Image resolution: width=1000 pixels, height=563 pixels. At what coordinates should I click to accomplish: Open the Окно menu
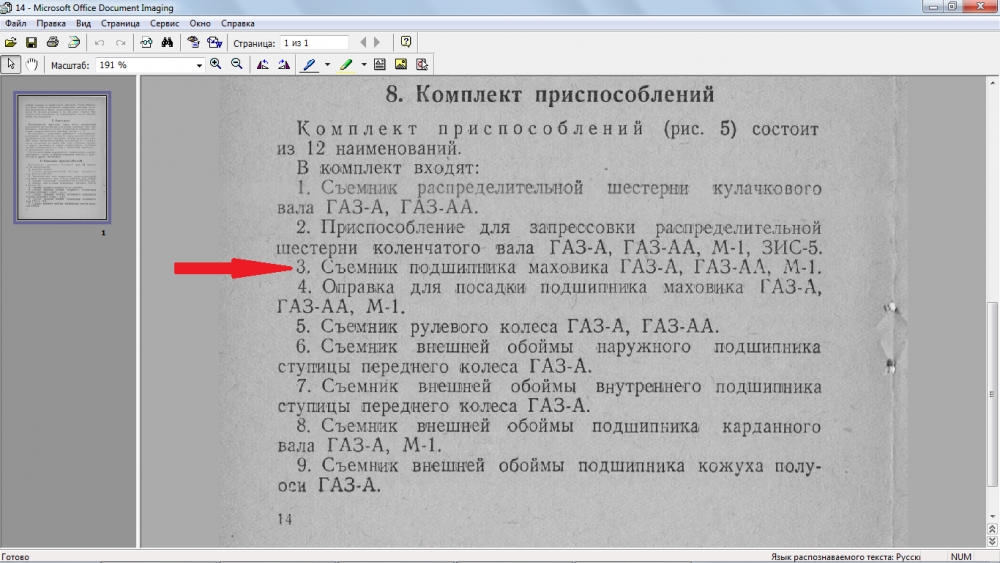[200, 24]
